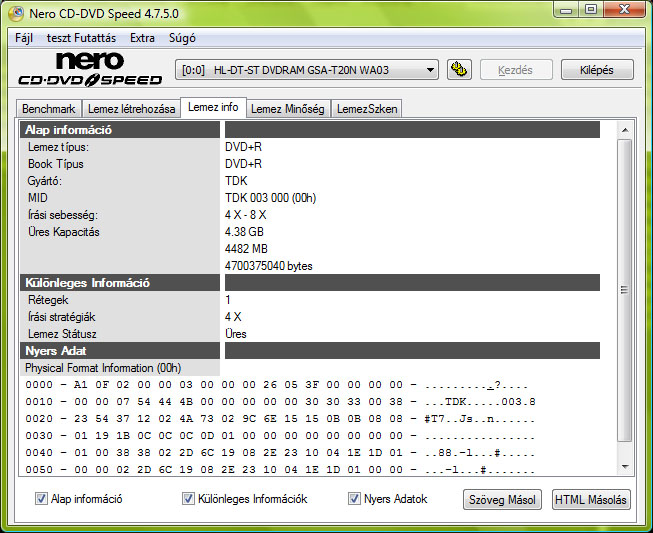Minimize the Nero window
This screenshot has width=653, height=533.
[566, 10]
